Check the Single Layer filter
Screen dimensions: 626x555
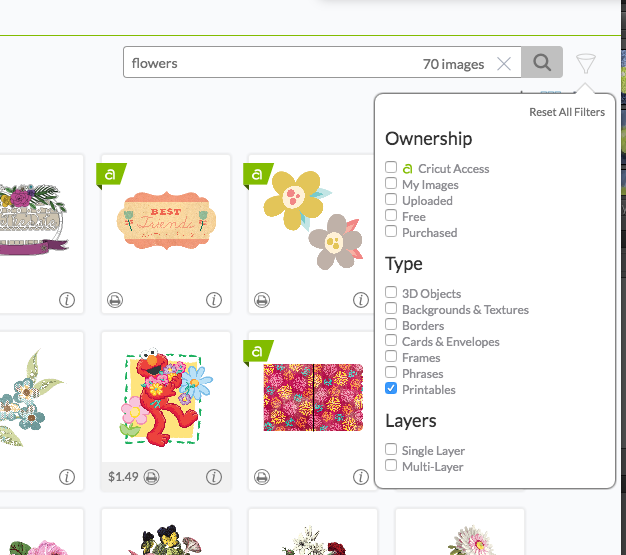[391, 449]
